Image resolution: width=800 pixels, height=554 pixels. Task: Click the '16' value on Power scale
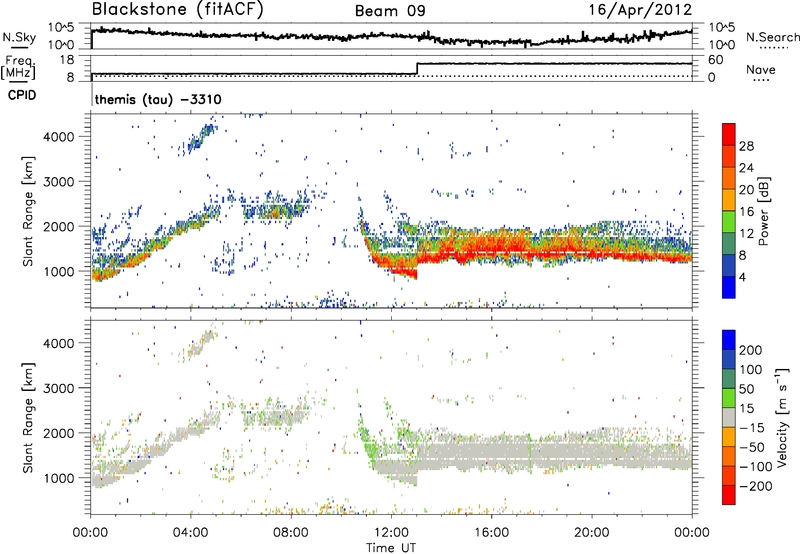746,212
